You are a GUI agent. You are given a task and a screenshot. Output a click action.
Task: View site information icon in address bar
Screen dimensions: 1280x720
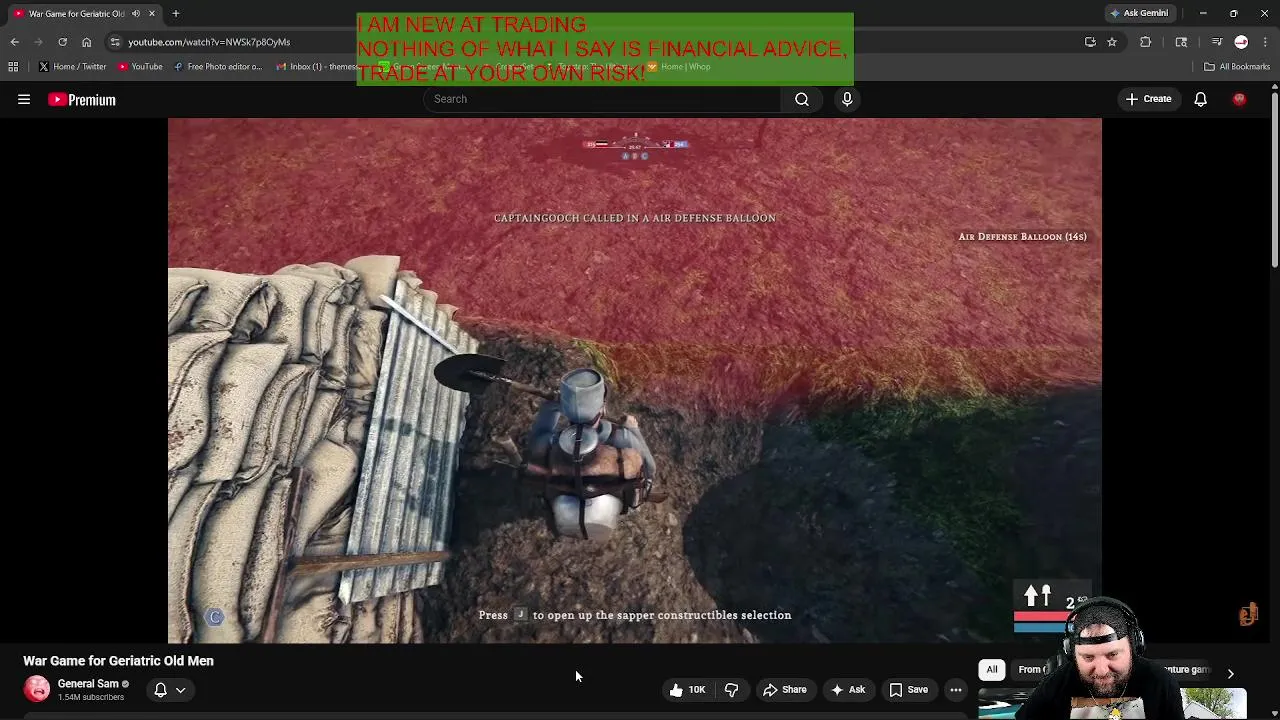(115, 42)
